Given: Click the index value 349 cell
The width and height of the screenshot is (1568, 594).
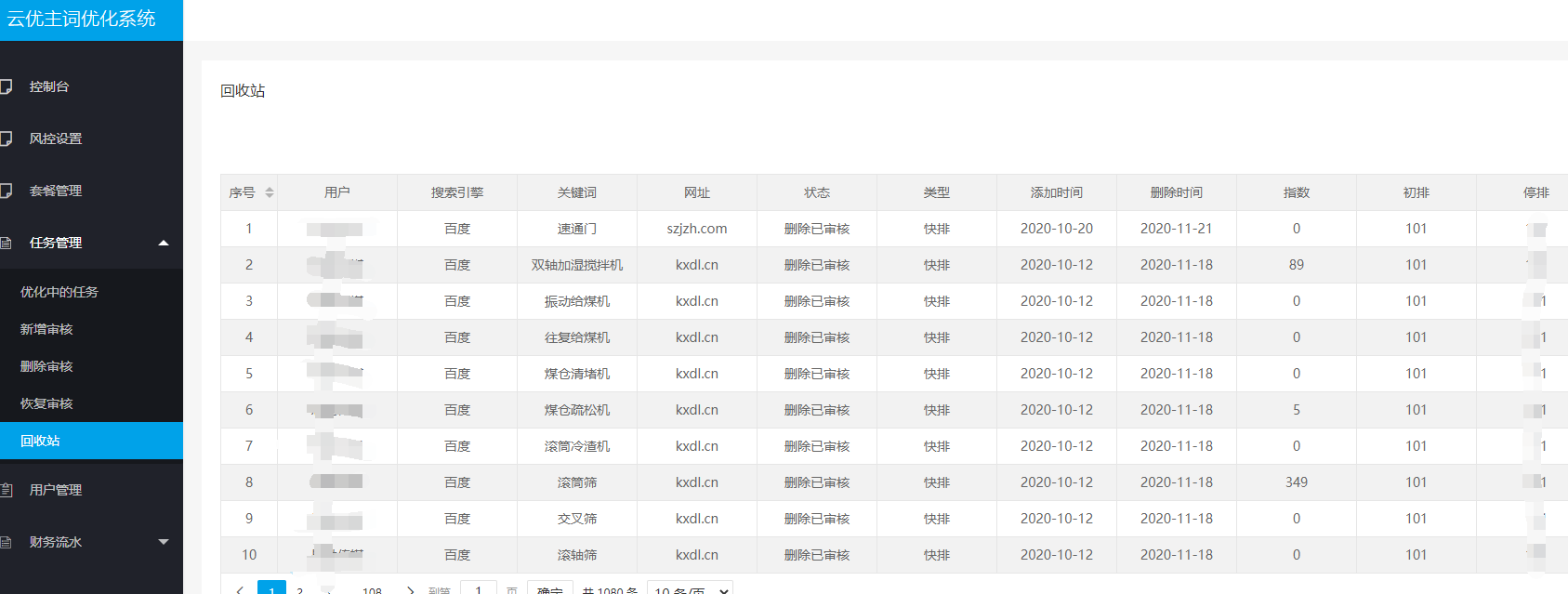Looking at the screenshot, I should point(1297,482).
